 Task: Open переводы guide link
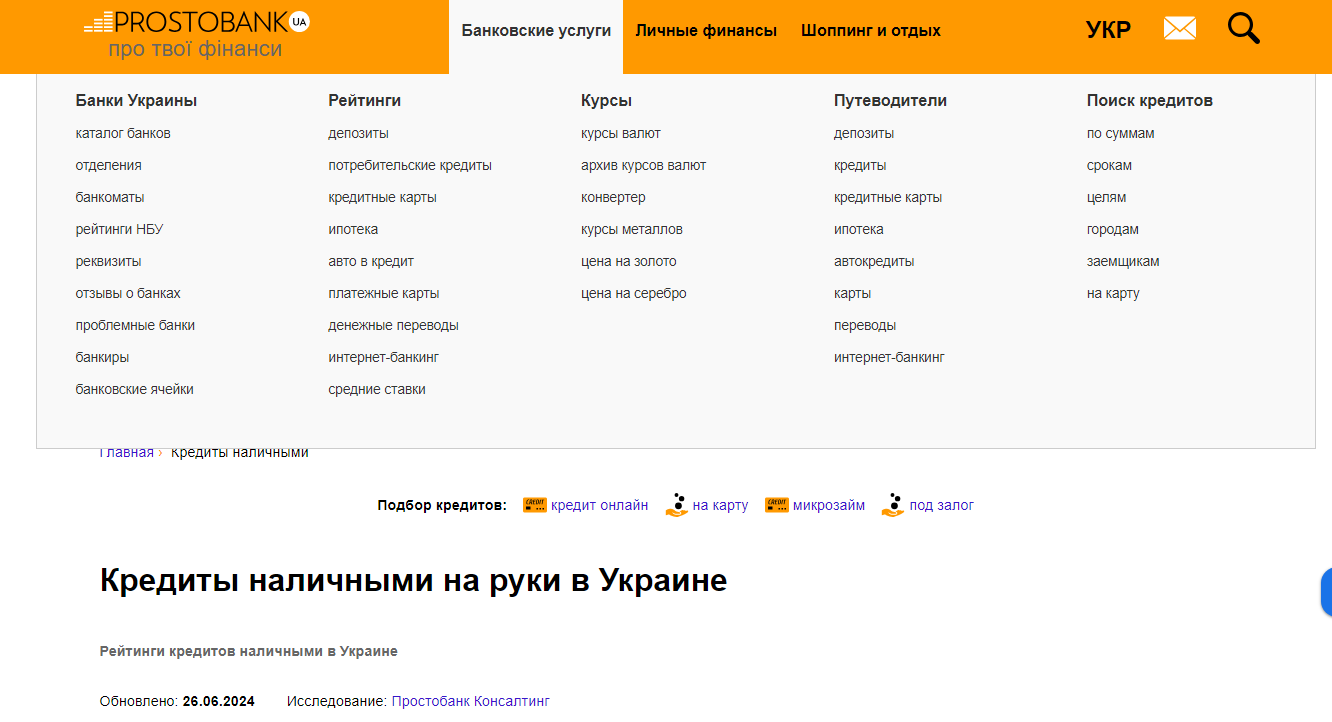pyautogui.click(x=865, y=325)
